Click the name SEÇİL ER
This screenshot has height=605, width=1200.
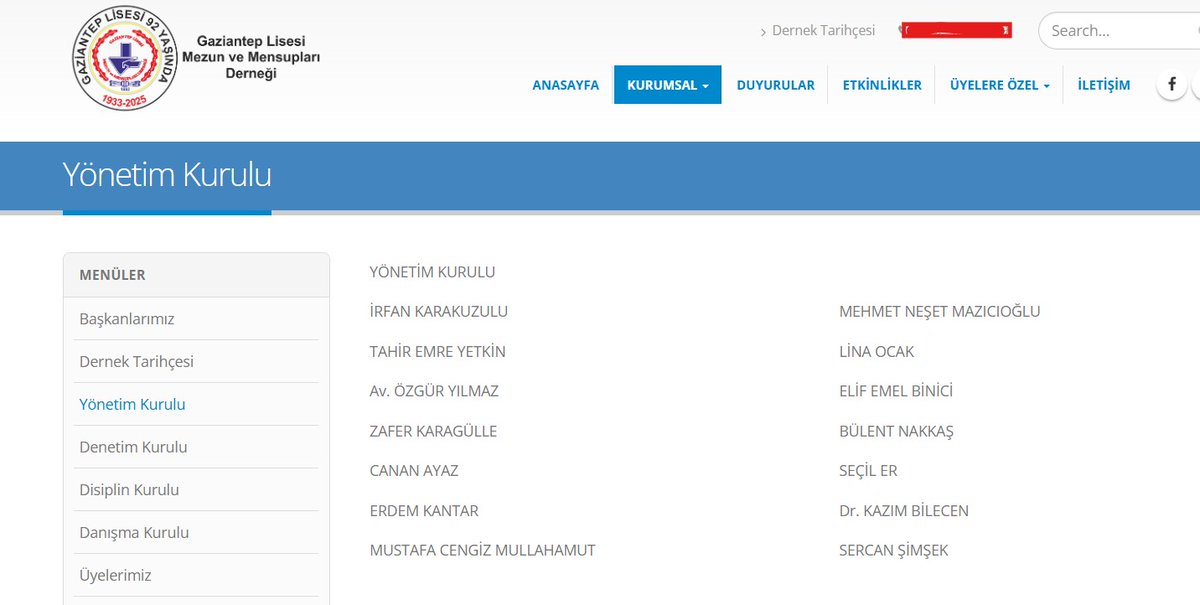(869, 471)
